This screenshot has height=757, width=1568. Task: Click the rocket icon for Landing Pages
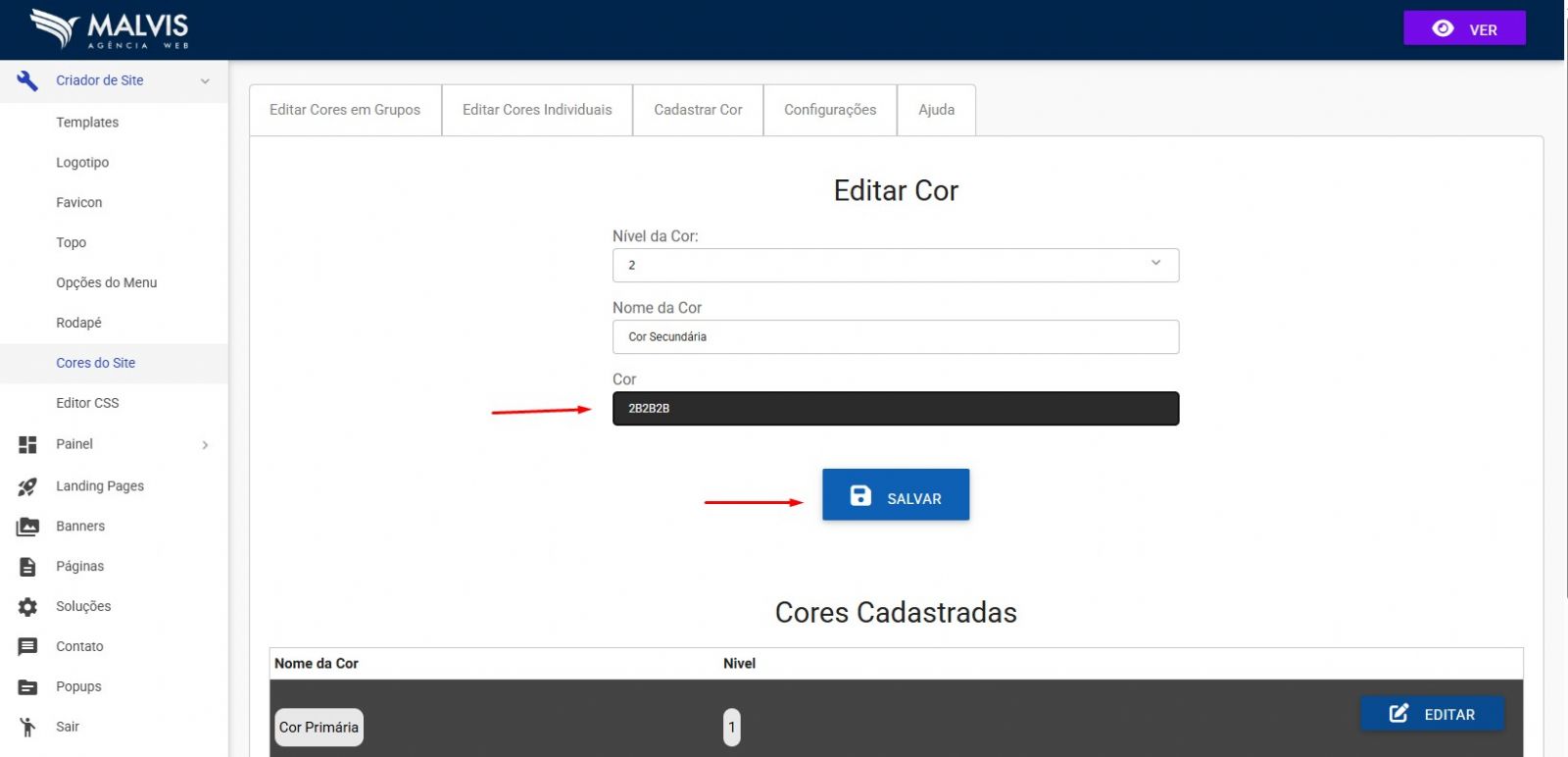pyautogui.click(x=27, y=486)
